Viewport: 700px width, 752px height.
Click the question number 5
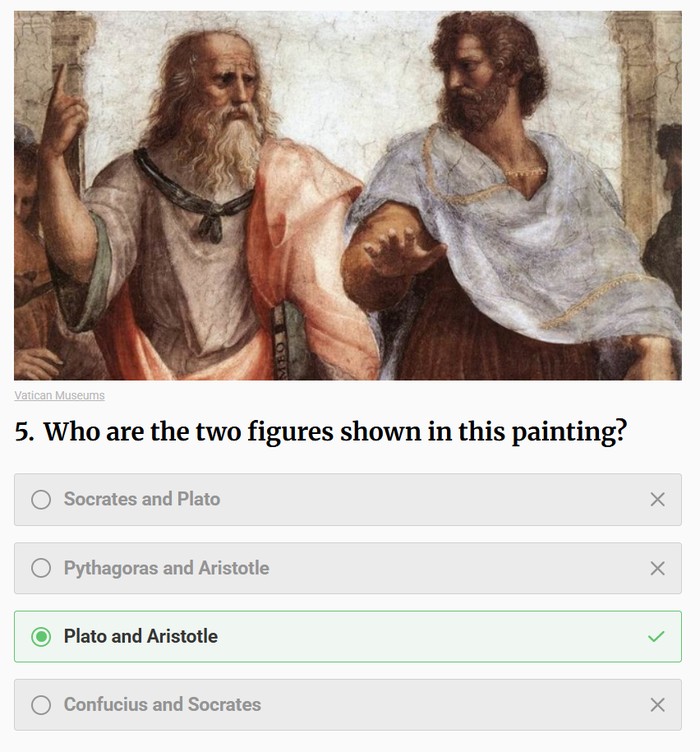(x=24, y=432)
